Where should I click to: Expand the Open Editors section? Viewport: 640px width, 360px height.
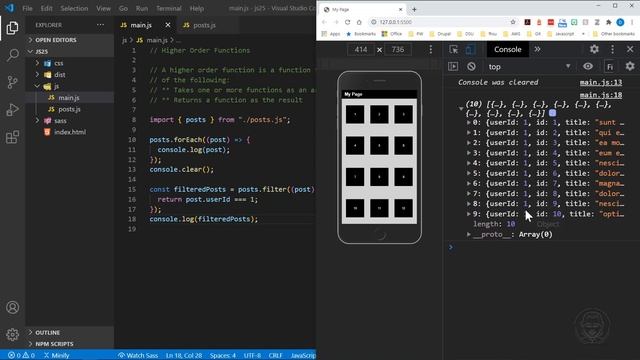pos(56,40)
